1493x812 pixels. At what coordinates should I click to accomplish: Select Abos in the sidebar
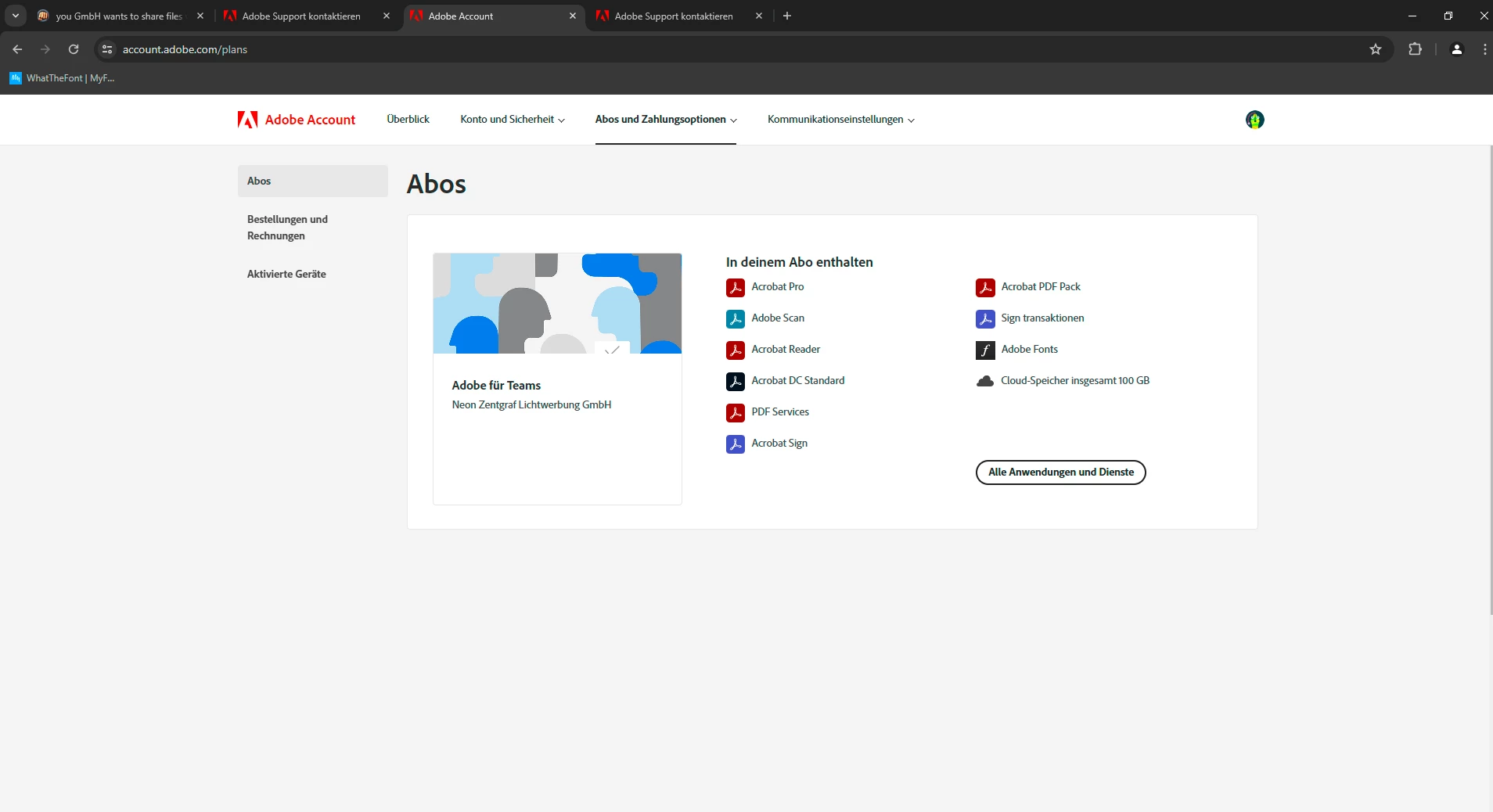tap(313, 181)
